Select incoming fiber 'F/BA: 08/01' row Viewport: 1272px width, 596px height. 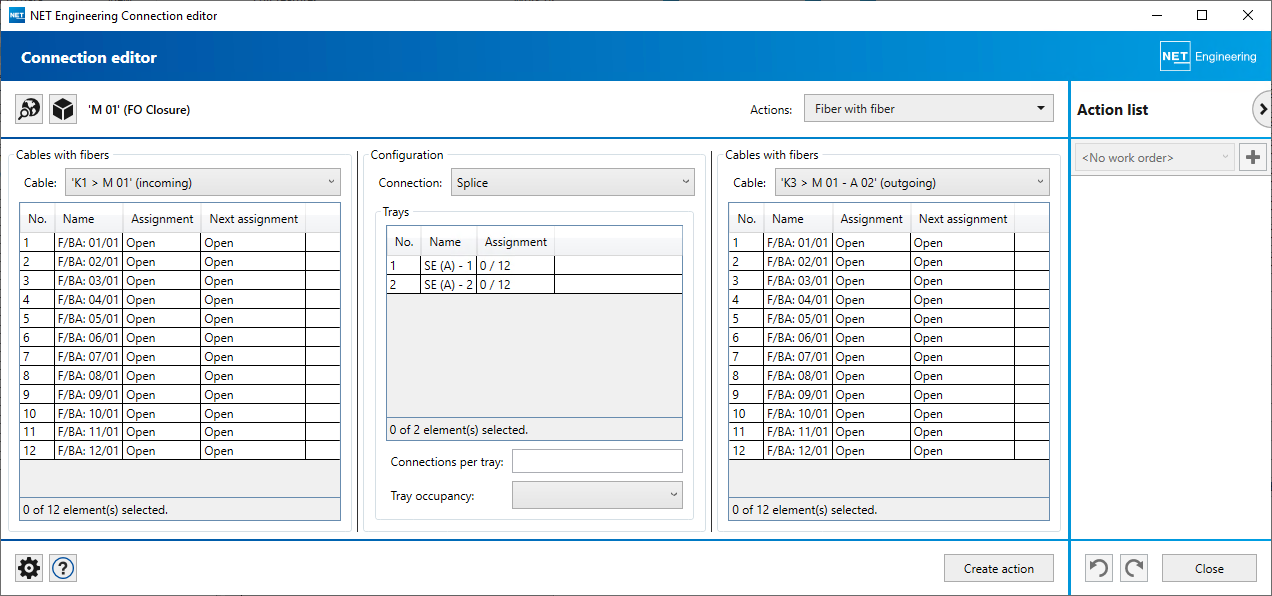(x=180, y=375)
